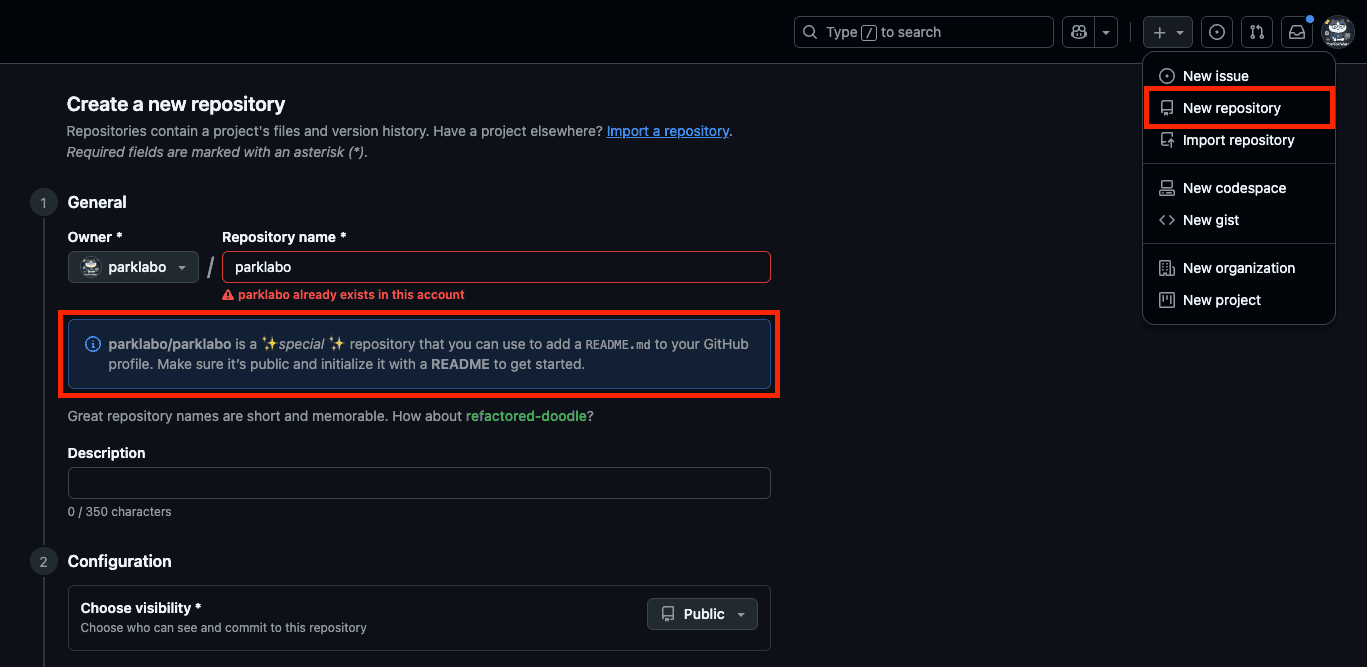Select New issue from menu
The width and height of the screenshot is (1367, 667).
(x=1215, y=76)
